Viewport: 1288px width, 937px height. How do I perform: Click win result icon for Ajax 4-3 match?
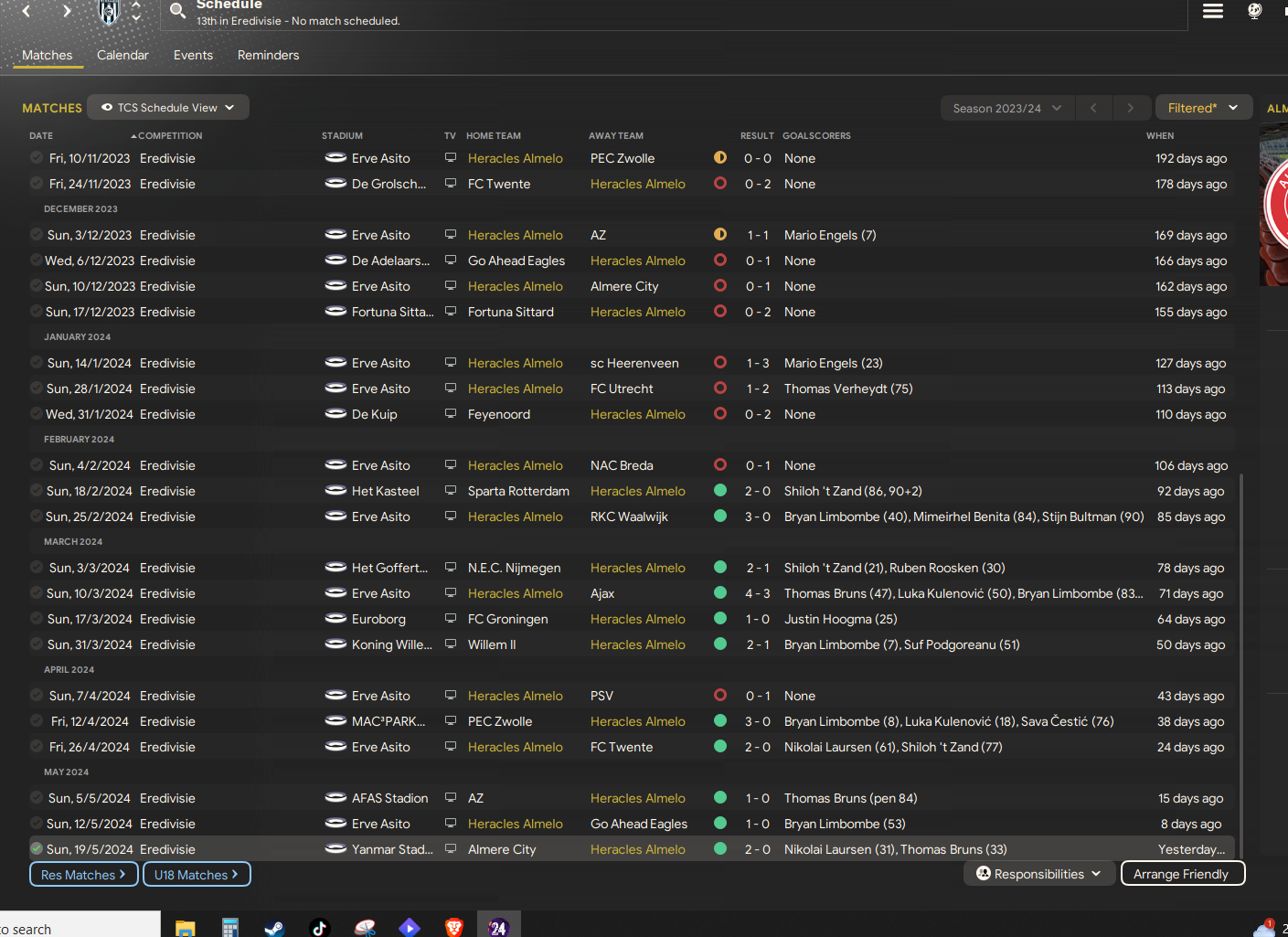[x=720, y=592]
